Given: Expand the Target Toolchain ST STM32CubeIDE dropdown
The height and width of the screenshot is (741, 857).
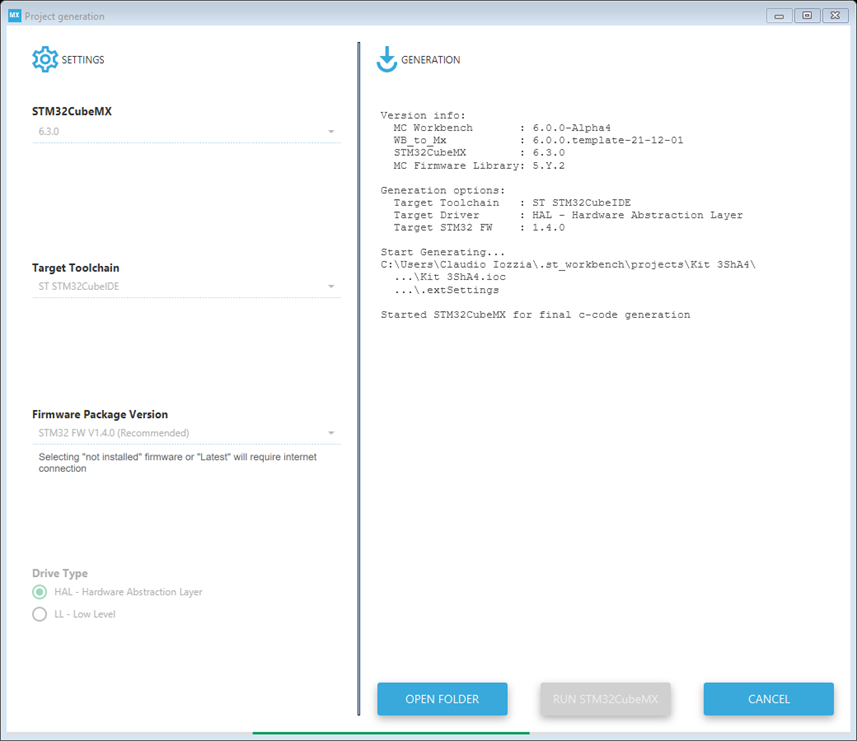Looking at the screenshot, I should (x=186, y=286).
